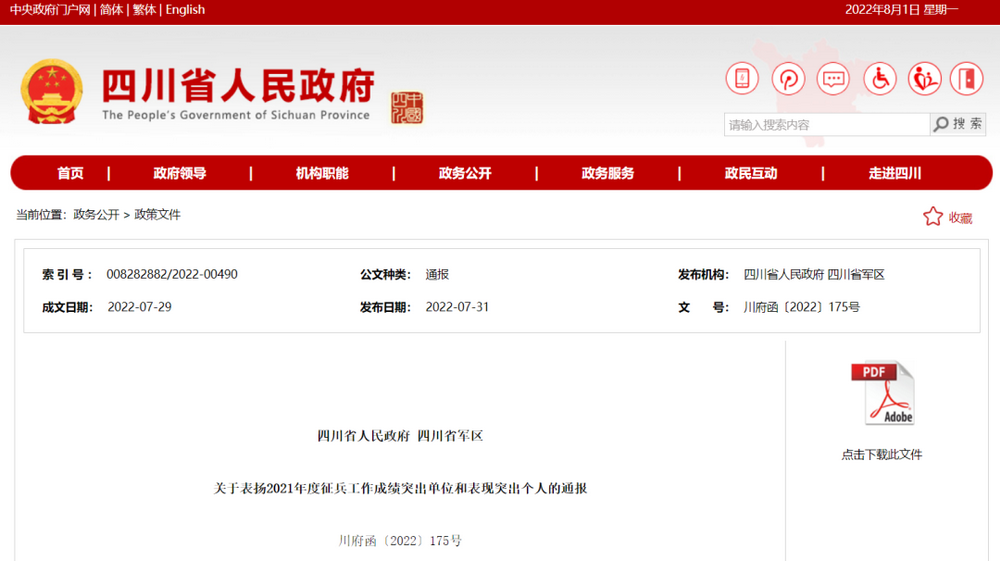Select the 通报 document type value
The width and height of the screenshot is (1000, 561).
pyautogui.click(x=438, y=275)
